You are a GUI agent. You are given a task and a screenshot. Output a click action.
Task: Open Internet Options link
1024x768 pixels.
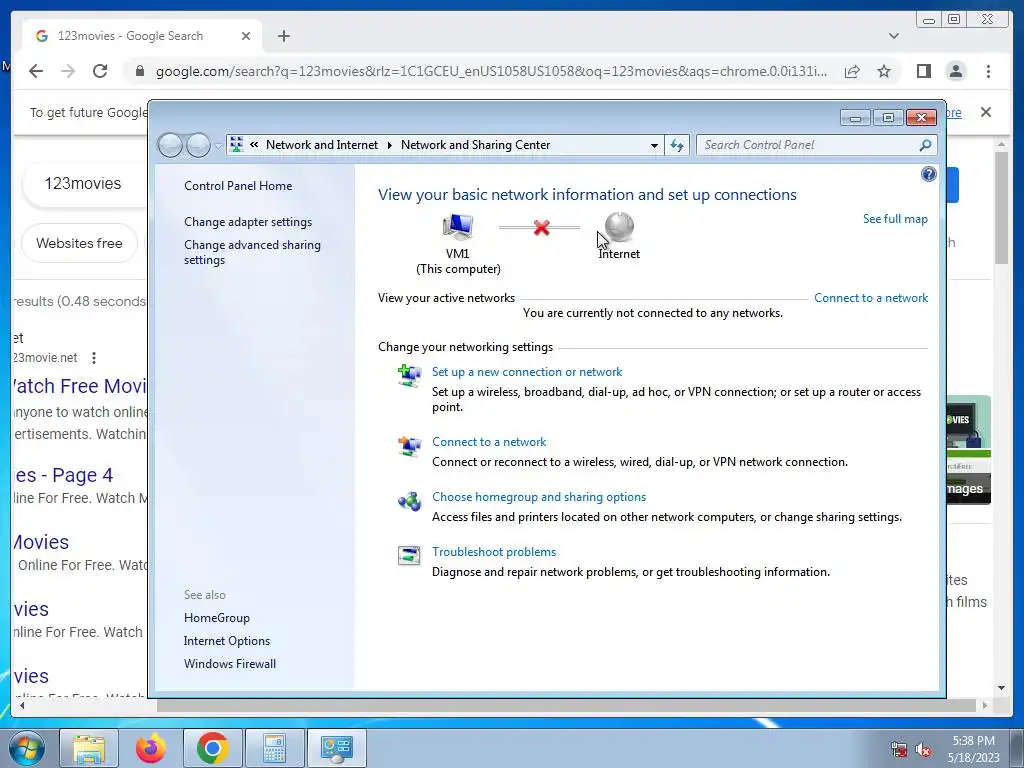pyautogui.click(x=227, y=641)
